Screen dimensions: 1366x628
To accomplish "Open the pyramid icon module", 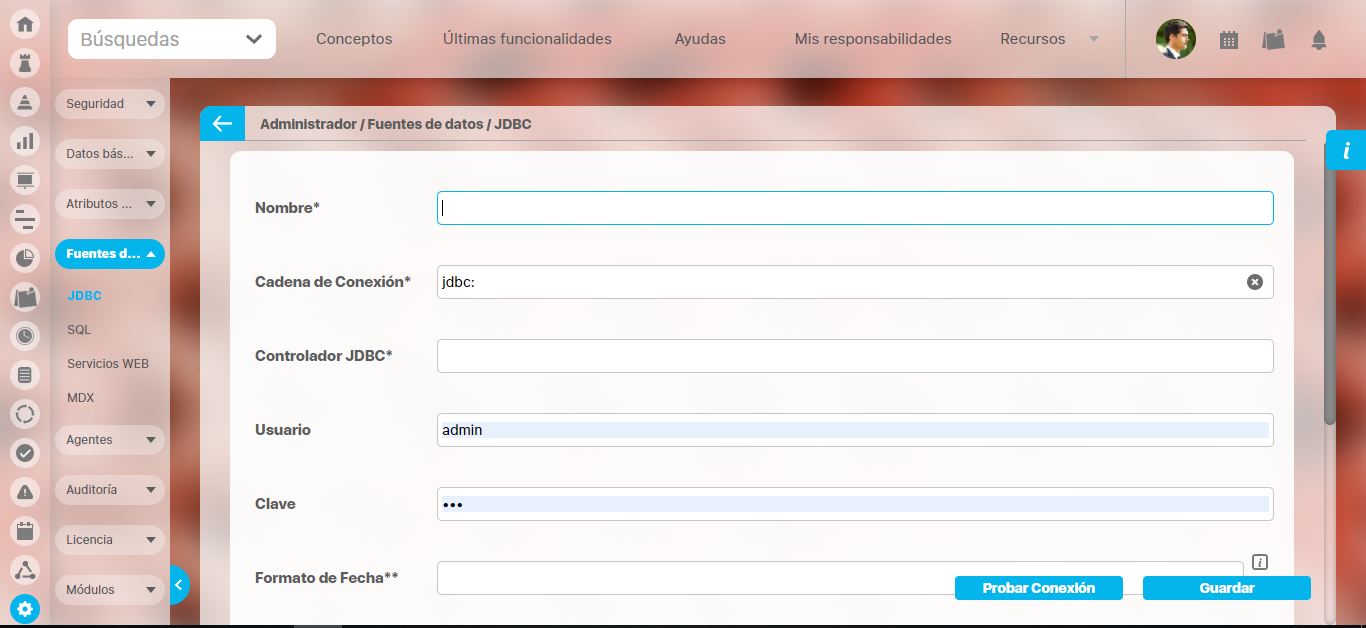I will pyautogui.click(x=25, y=102).
